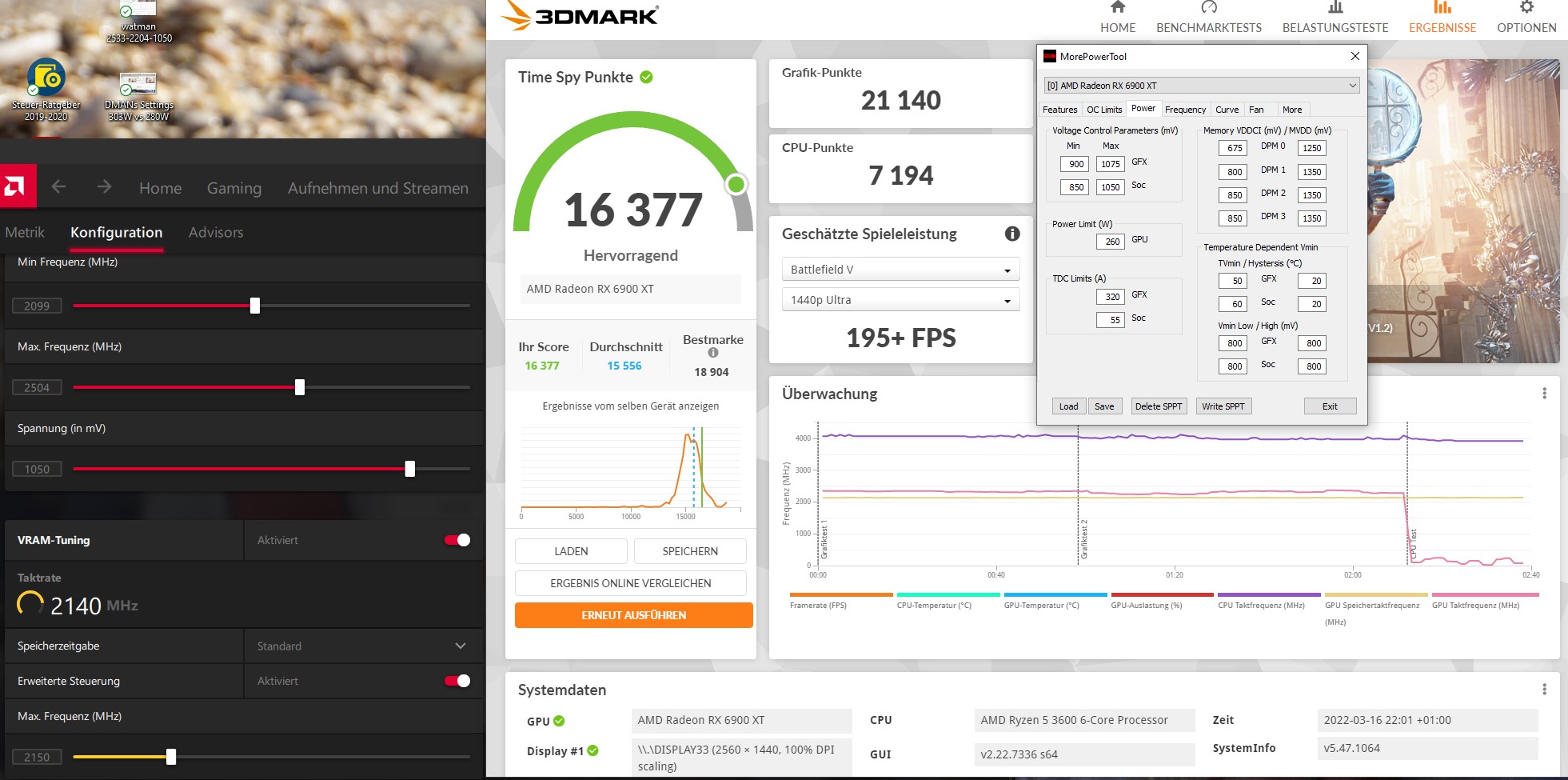Toggle Framerate (FPS) chart legend
This screenshot has height=780, width=1568.
click(x=841, y=601)
